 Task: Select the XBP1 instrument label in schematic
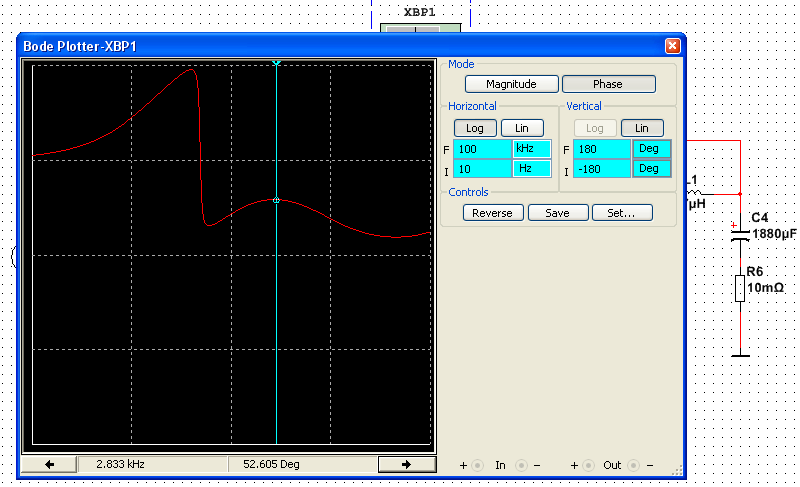click(x=419, y=12)
